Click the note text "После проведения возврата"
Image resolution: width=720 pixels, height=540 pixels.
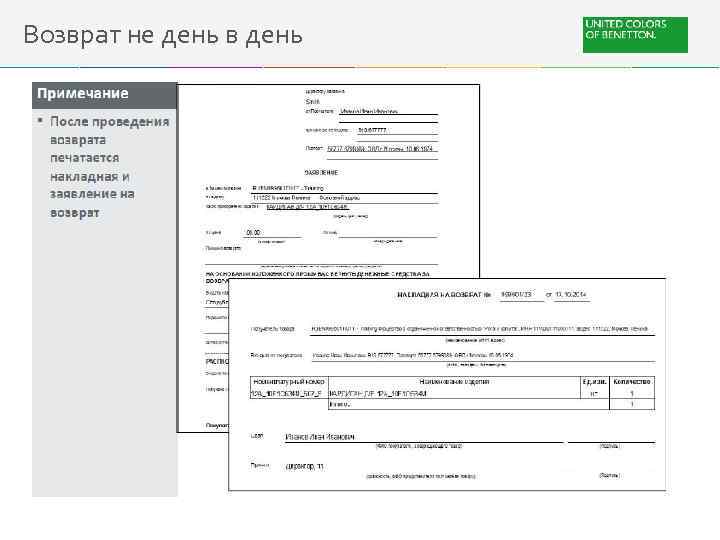(x=109, y=130)
